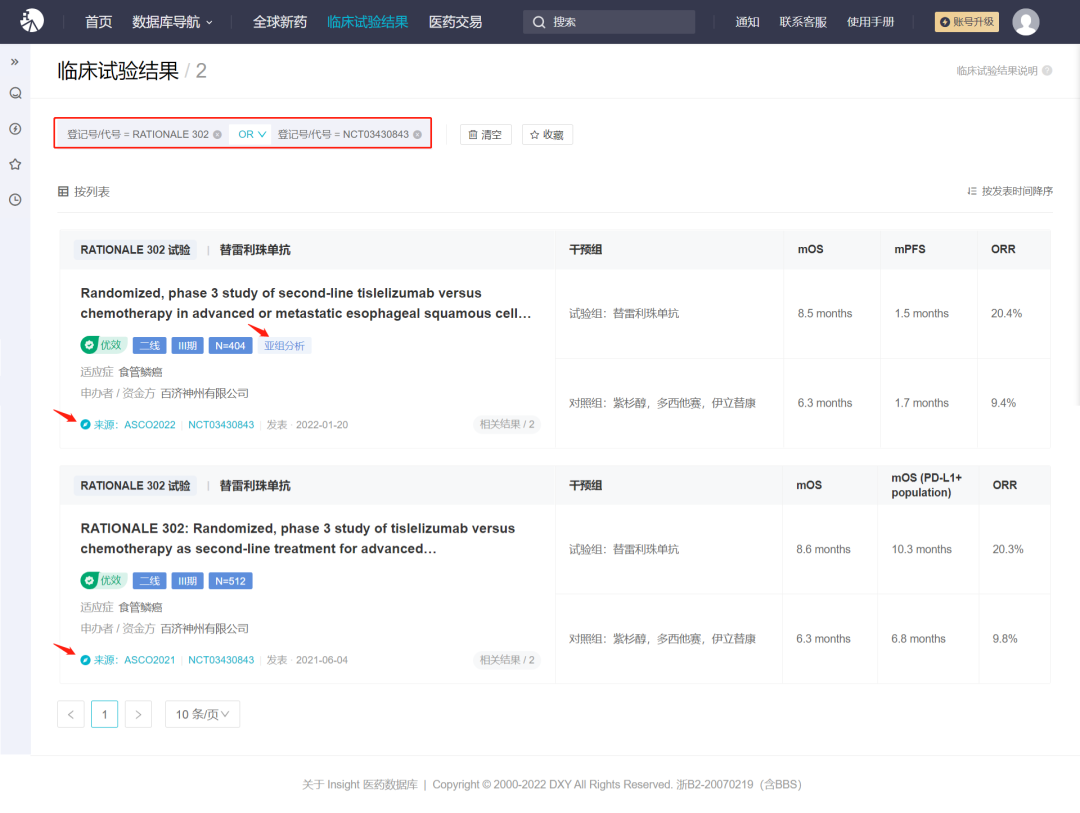Click the help icon beside 临床试验结果说明
Viewport: 1080px width, 813px height.
1047,70
